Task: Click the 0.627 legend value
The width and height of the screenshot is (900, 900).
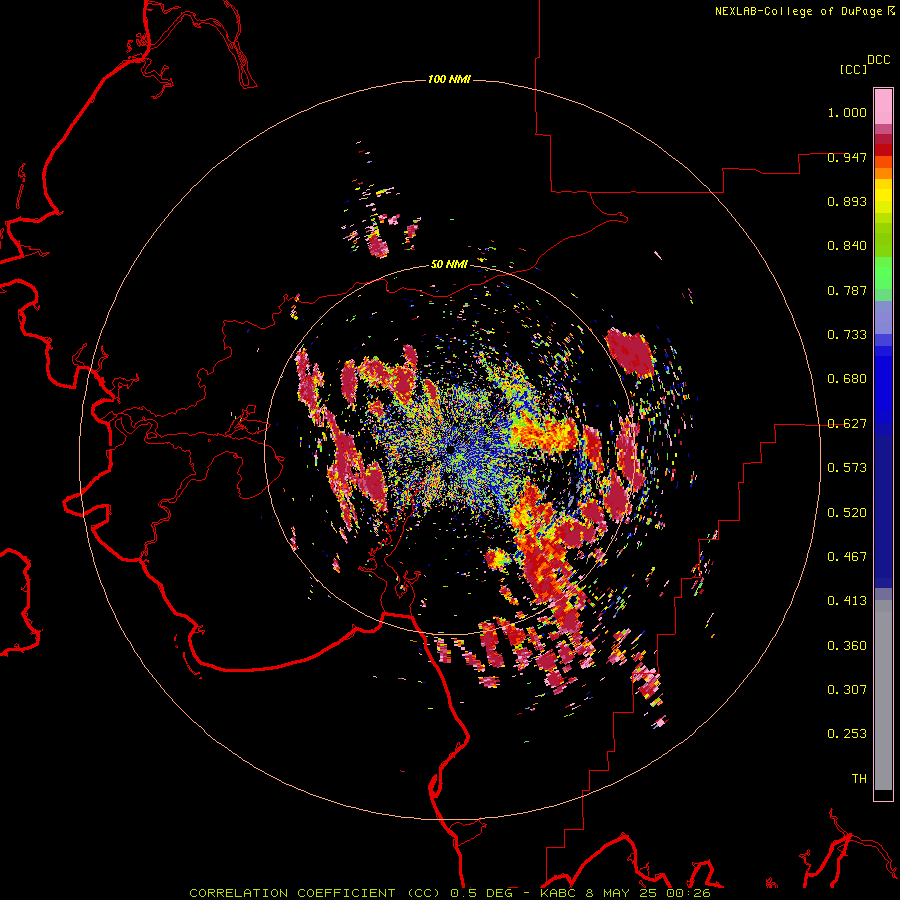Action: (847, 424)
